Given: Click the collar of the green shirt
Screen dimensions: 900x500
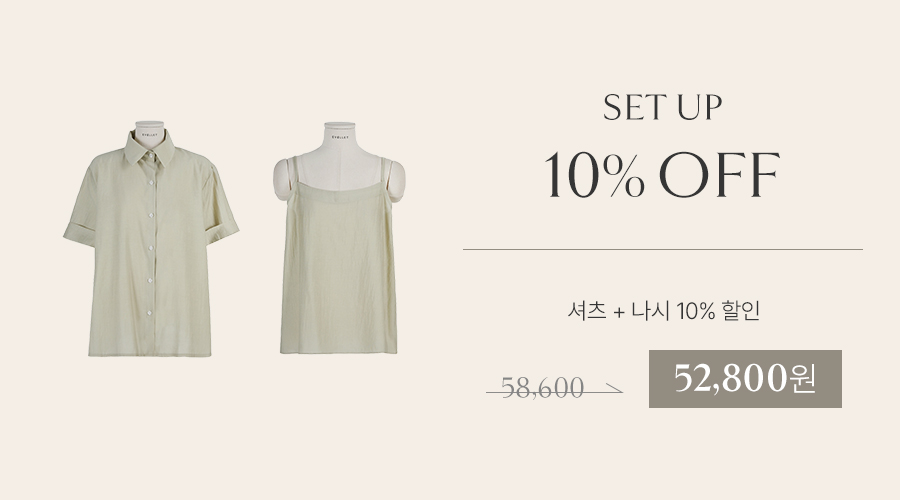Looking at the screenshot, I should (150, 148).
